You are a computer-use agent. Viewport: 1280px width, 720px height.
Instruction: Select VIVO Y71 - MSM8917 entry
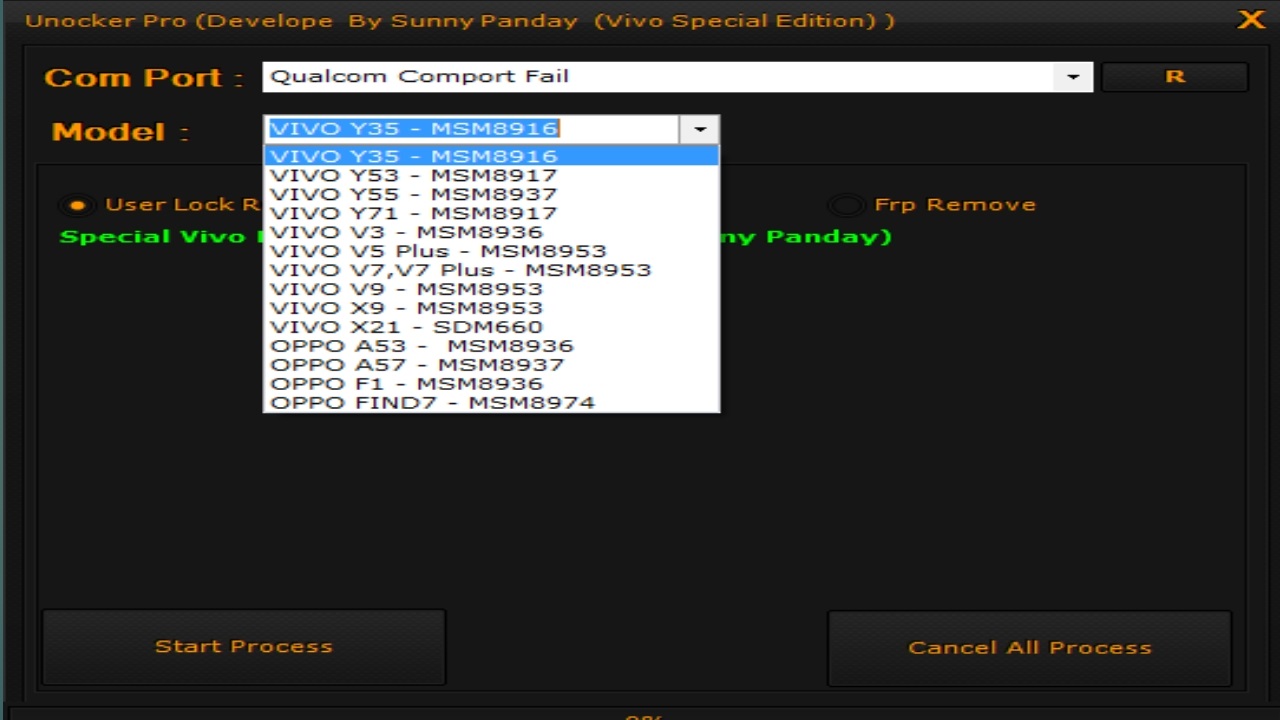coord(491,213)
